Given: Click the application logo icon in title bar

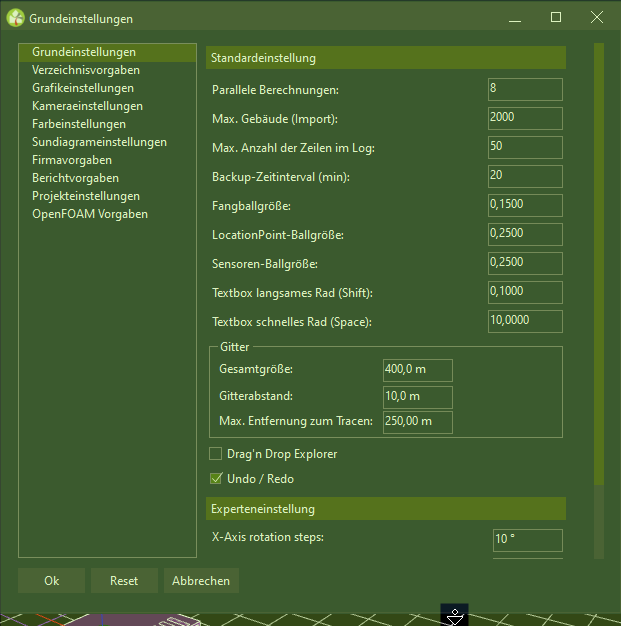Looking at the screenshot, I should [x=16, y=18].
